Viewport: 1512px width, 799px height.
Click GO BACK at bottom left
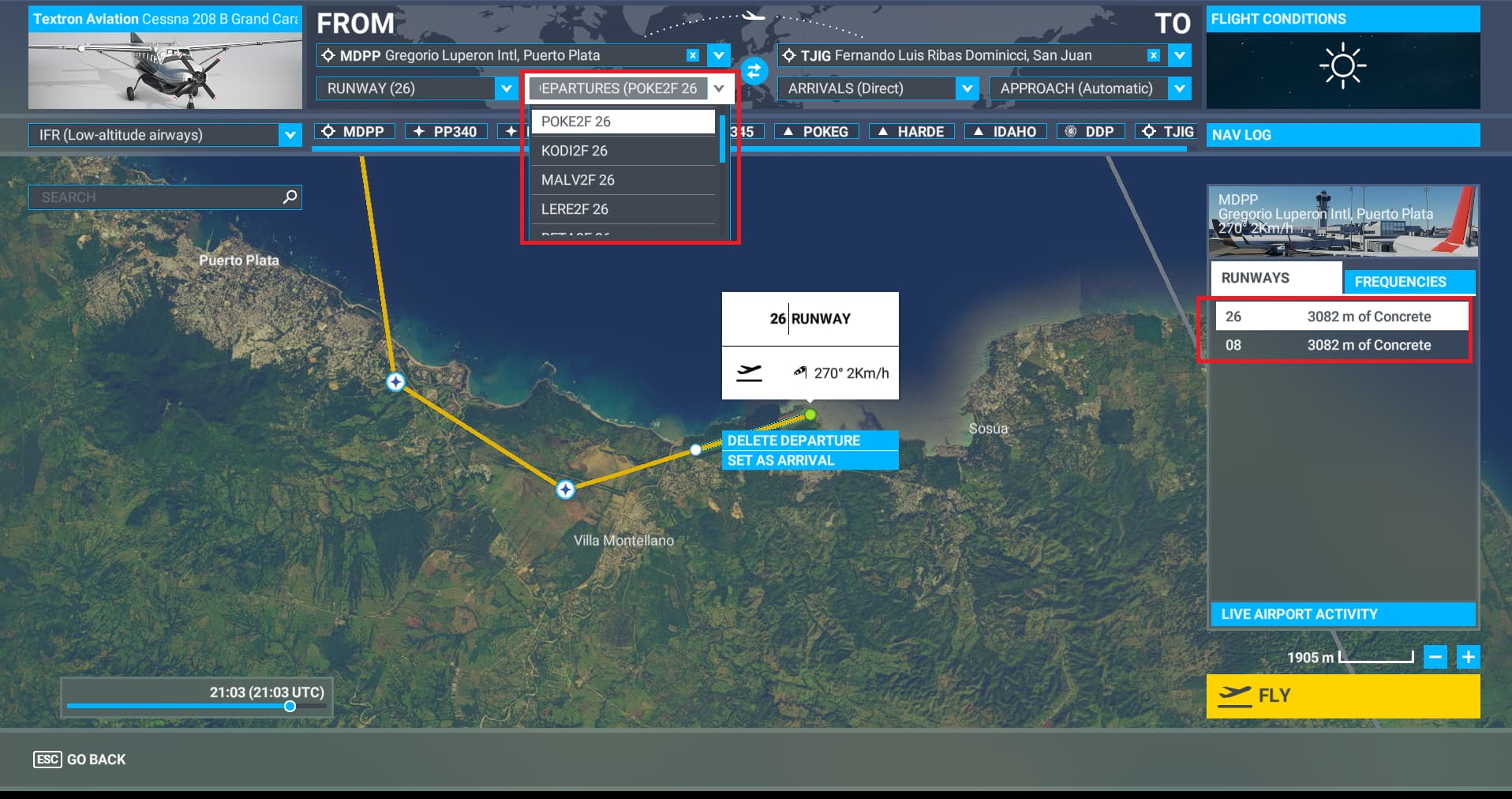pyautogui.click(x=79, y=760)
